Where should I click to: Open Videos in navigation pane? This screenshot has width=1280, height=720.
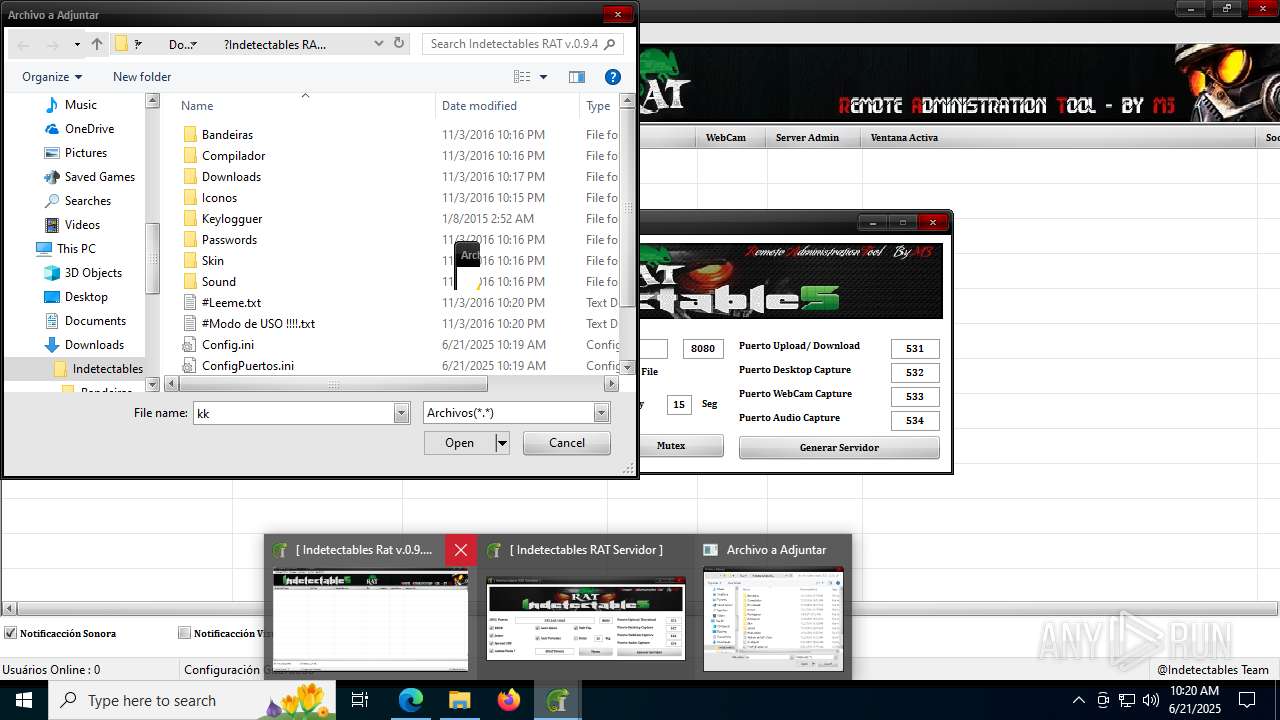[x=82, y=224]
